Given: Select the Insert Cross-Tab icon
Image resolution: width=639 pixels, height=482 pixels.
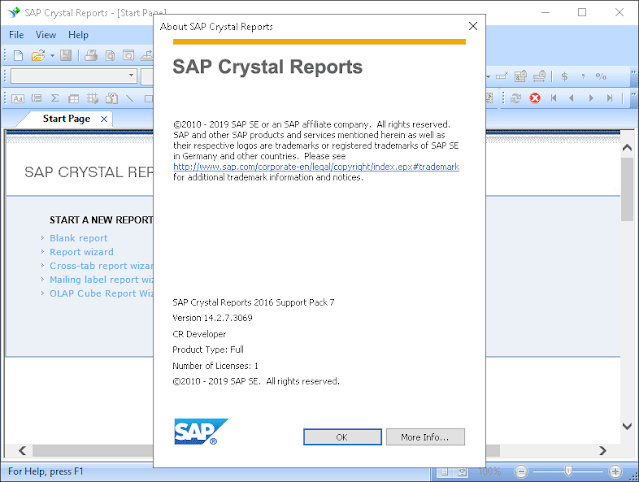Looking at the screenshot, I should [x=74, y=98].
